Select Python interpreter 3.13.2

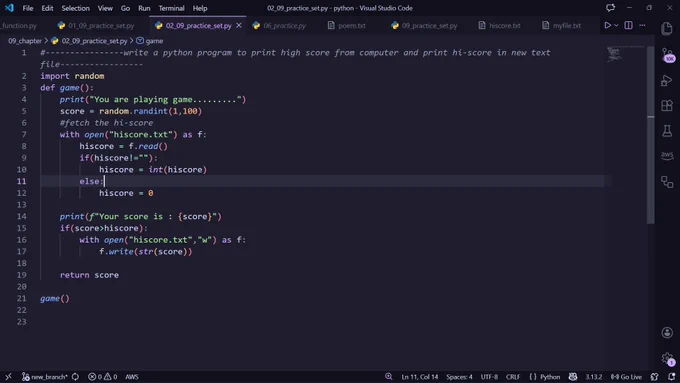click(x=594, y=376)
